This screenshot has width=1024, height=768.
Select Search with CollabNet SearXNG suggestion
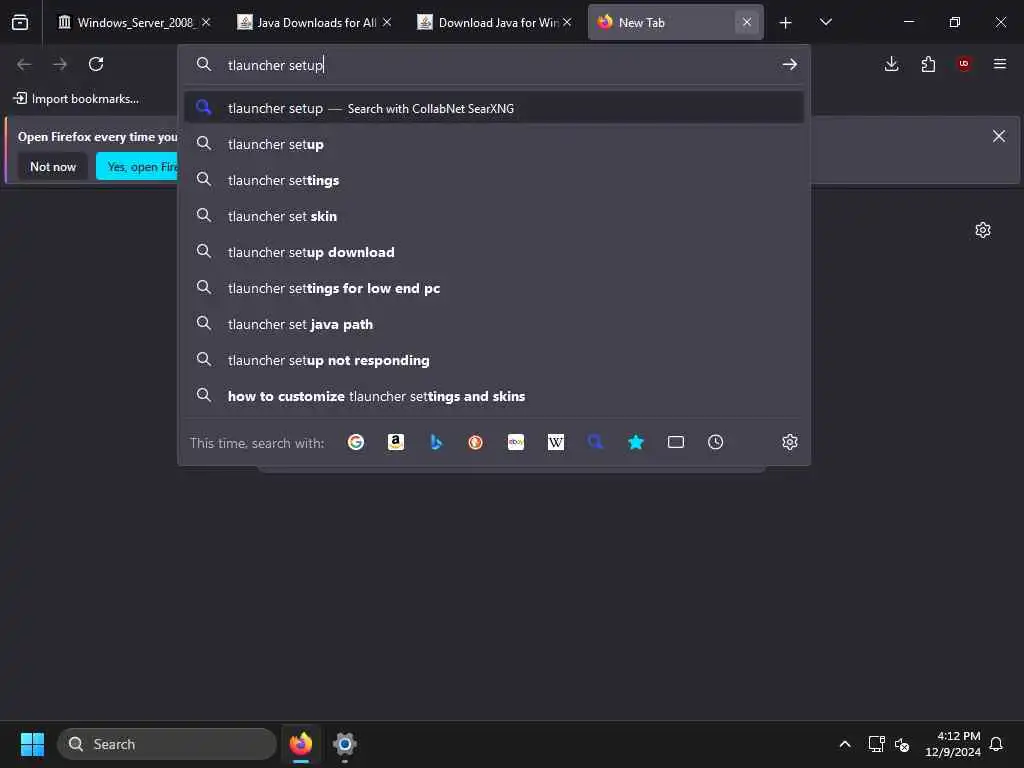point(494,108)
